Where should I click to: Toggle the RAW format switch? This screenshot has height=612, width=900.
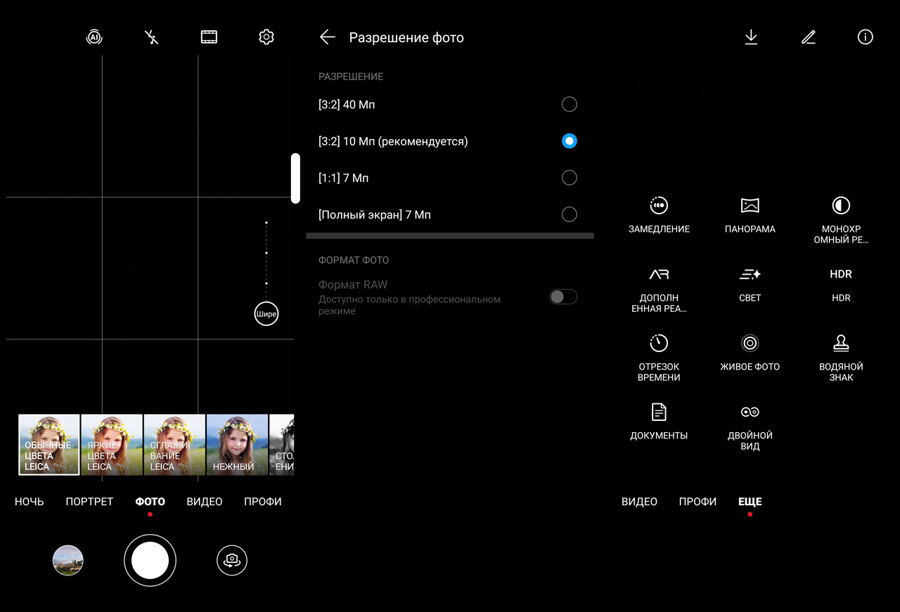pyautogui.click(x=563, y=297)
